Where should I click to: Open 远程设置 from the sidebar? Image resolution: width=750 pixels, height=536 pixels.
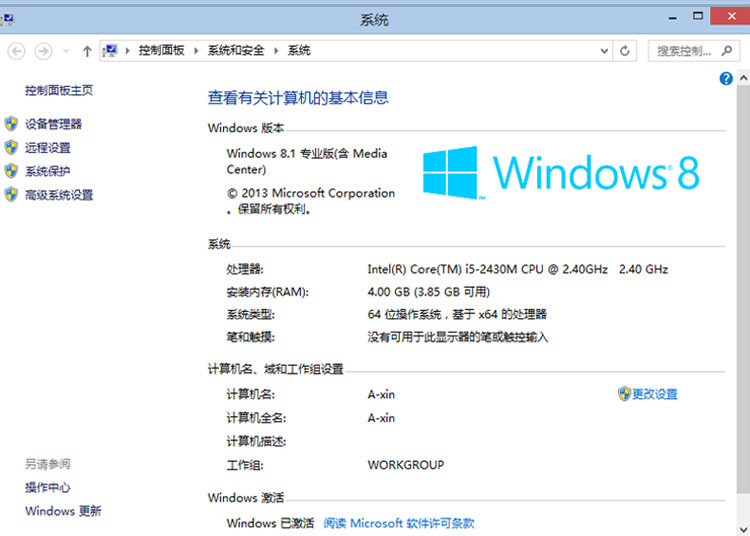[x=47, y=148]
